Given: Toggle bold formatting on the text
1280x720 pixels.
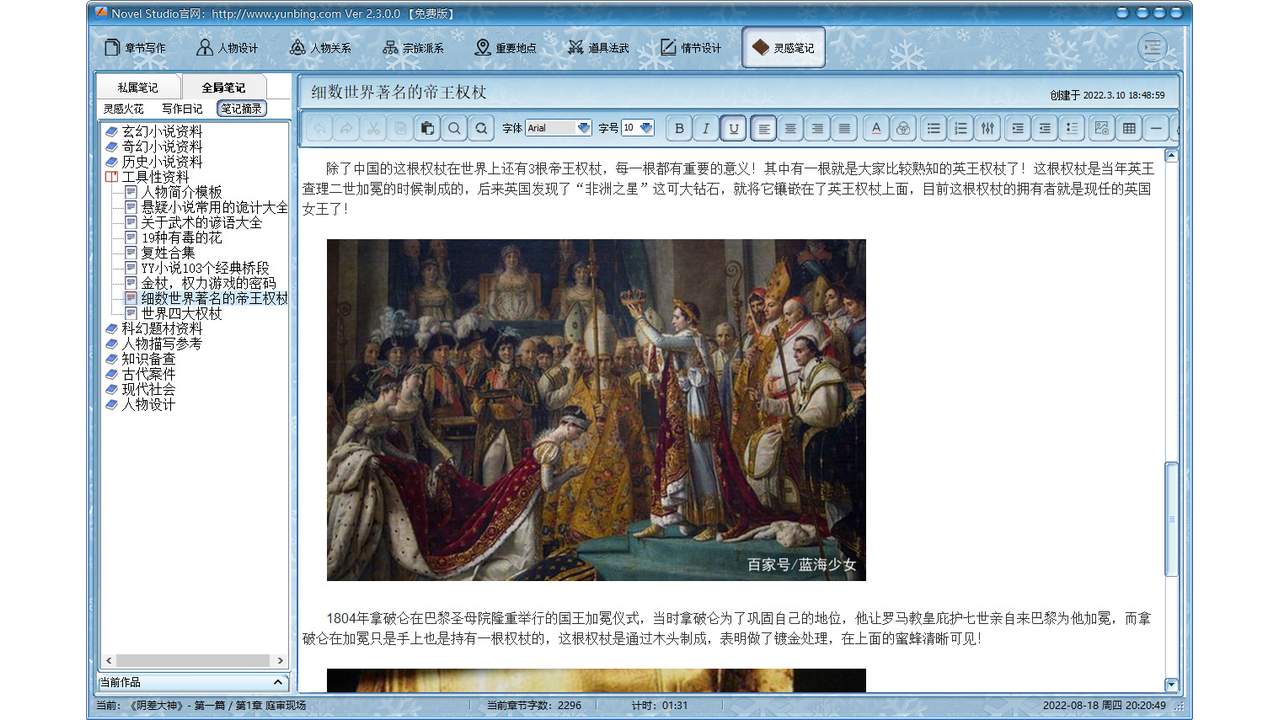Looking at the screenshot, I should coord(678,128).
